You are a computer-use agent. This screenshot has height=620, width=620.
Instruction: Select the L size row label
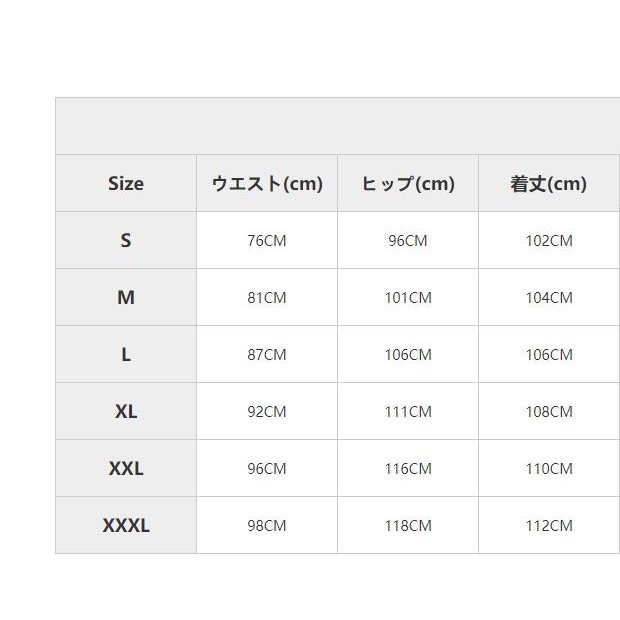[x=126, y=355]
